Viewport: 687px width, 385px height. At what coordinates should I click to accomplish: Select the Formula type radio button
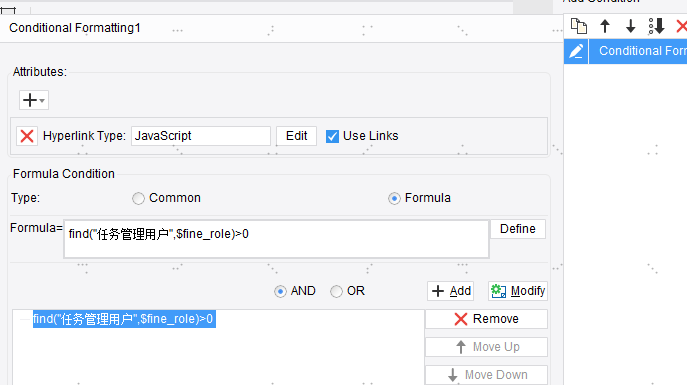point(394,198)
